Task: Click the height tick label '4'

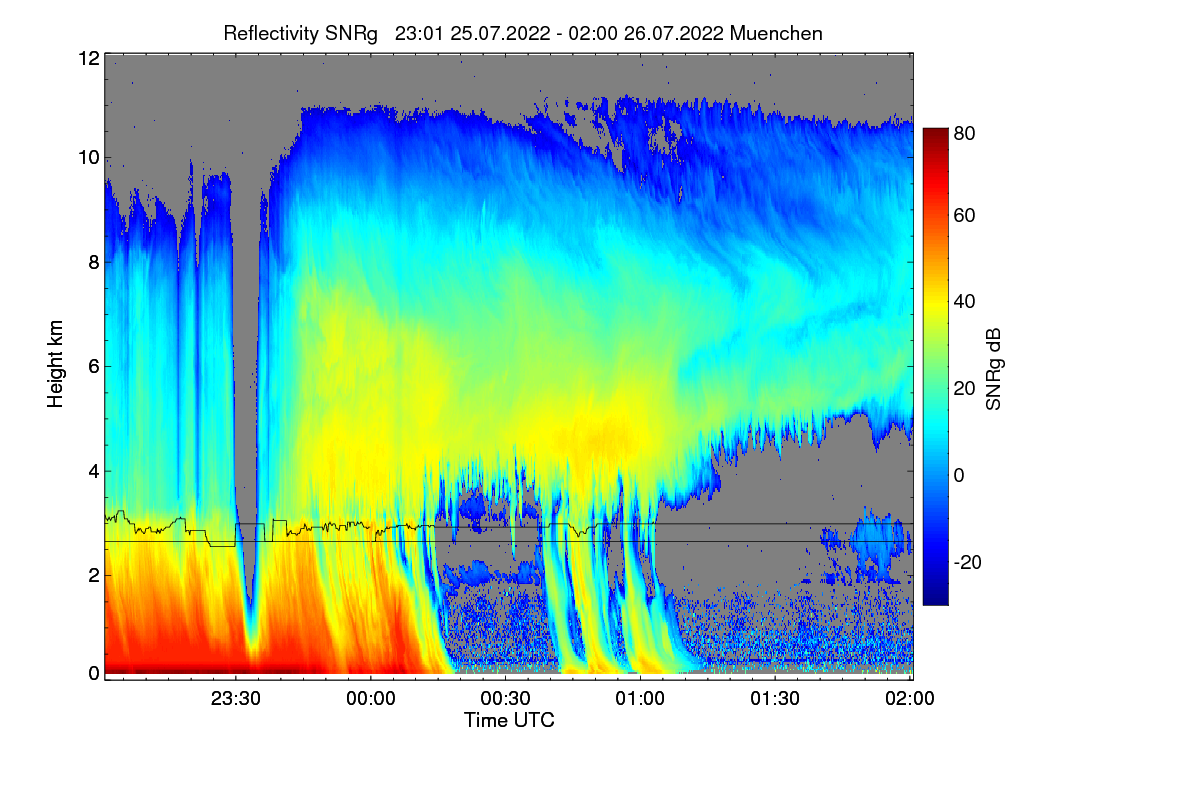Action: tap(93, 471)
